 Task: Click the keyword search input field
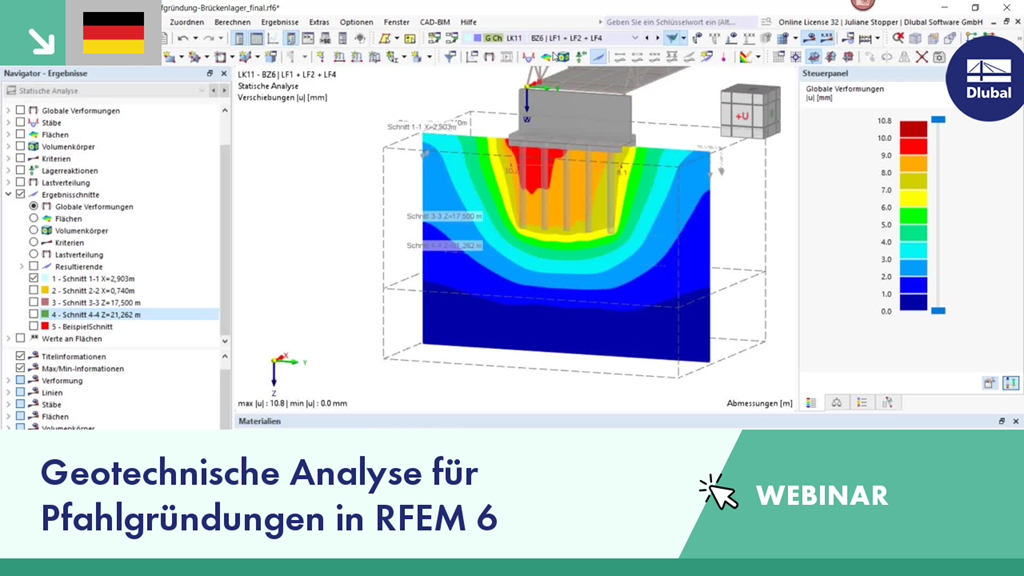pyautogui.click(x=681, y=22)
